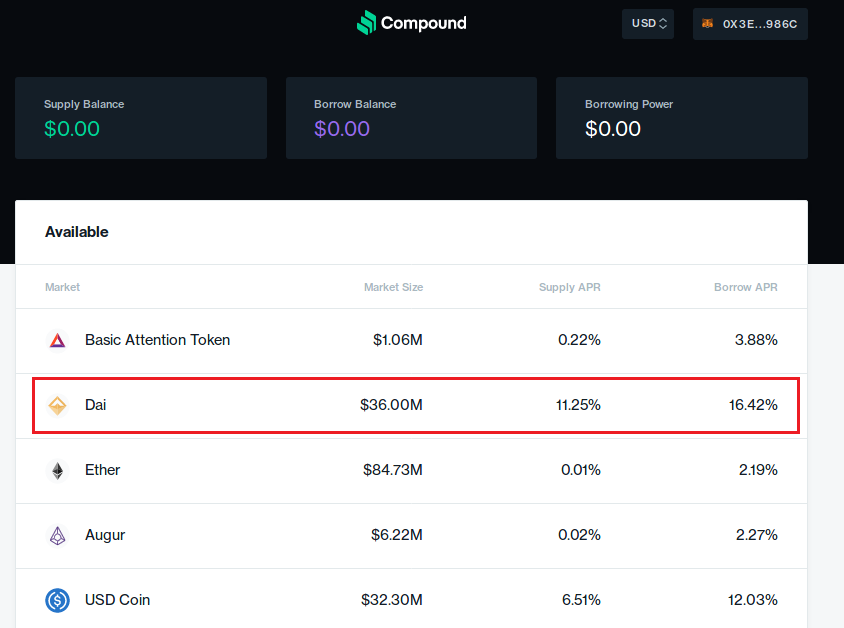Screen dimensions: 844x628
Task: Select the Augur market name
Action: point(105,535)
